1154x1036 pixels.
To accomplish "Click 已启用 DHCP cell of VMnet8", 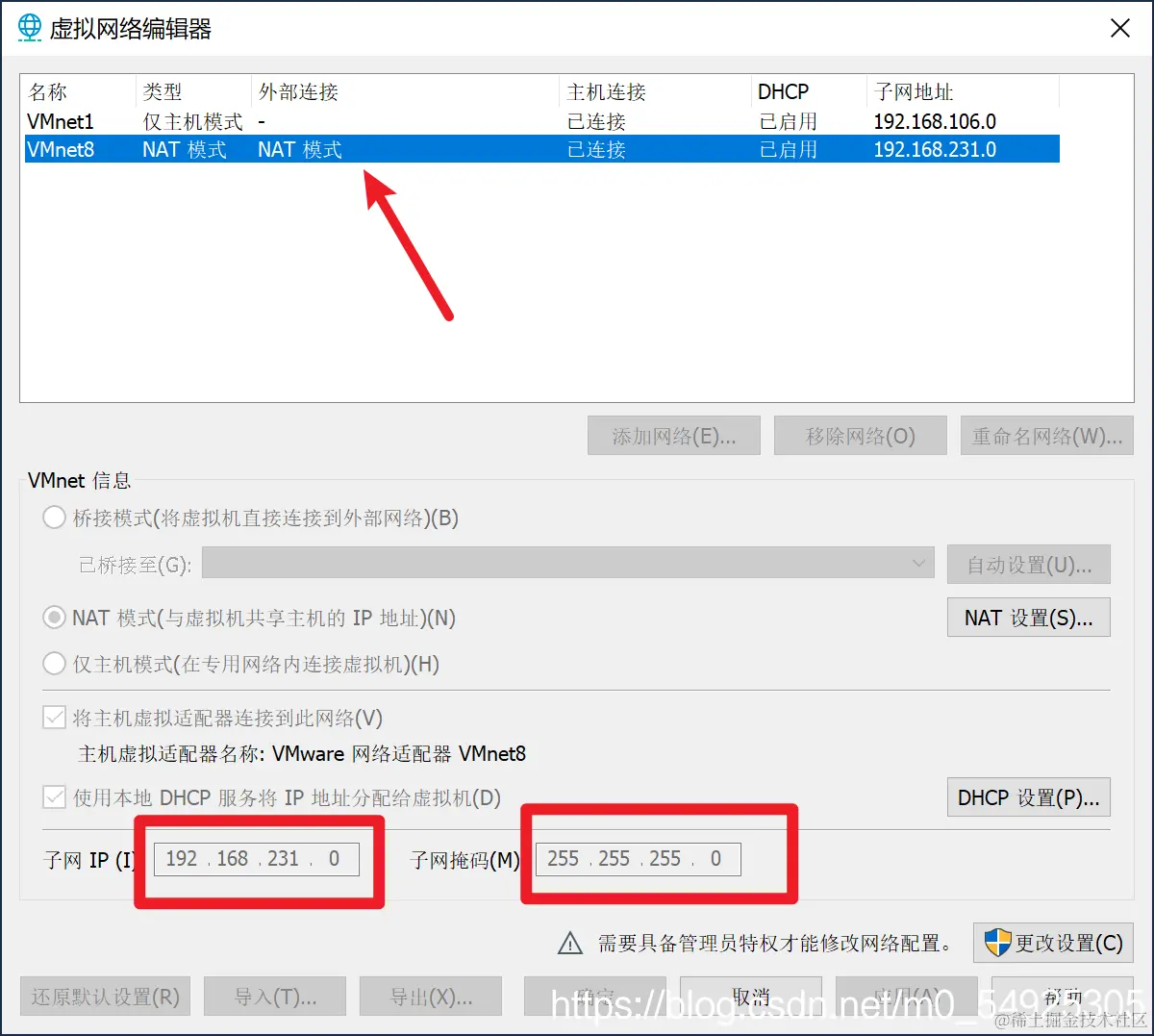I will [x=789, y=149].
